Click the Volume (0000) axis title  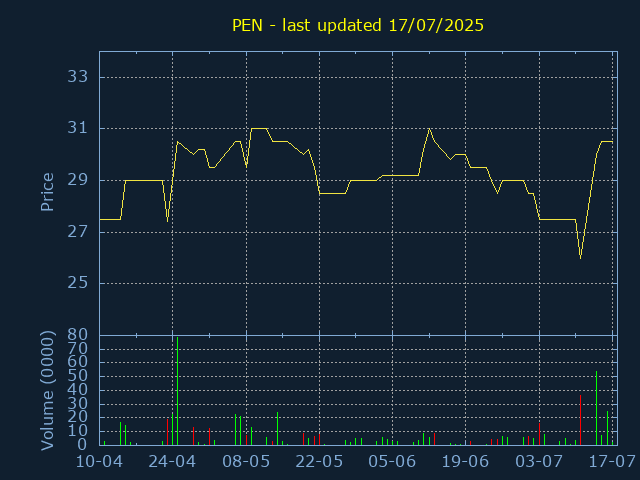(47, 391)
